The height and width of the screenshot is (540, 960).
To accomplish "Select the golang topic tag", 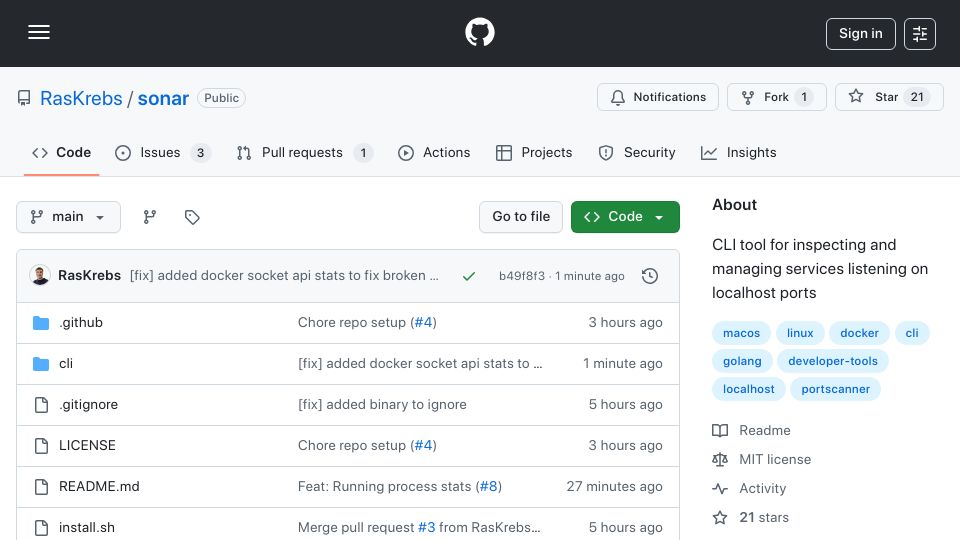I will coord(742,361).
